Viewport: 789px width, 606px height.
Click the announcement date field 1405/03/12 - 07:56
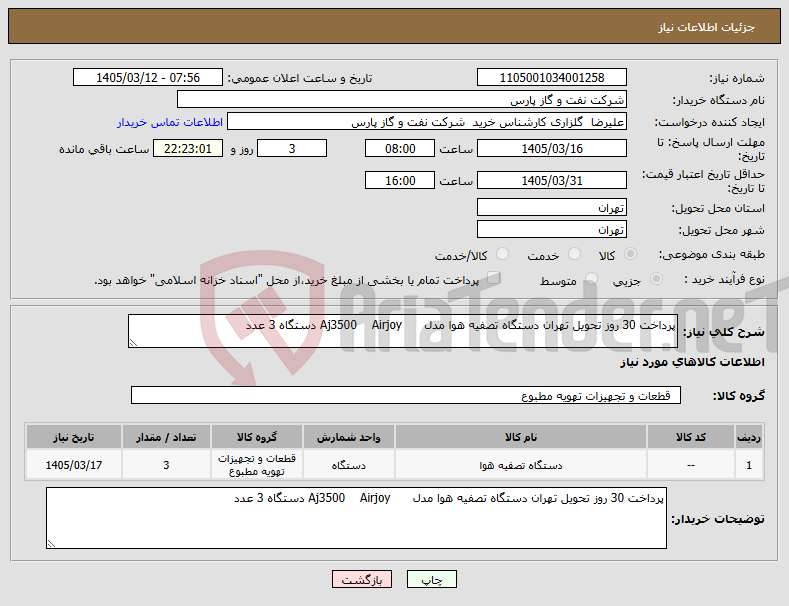click(148, 78)
